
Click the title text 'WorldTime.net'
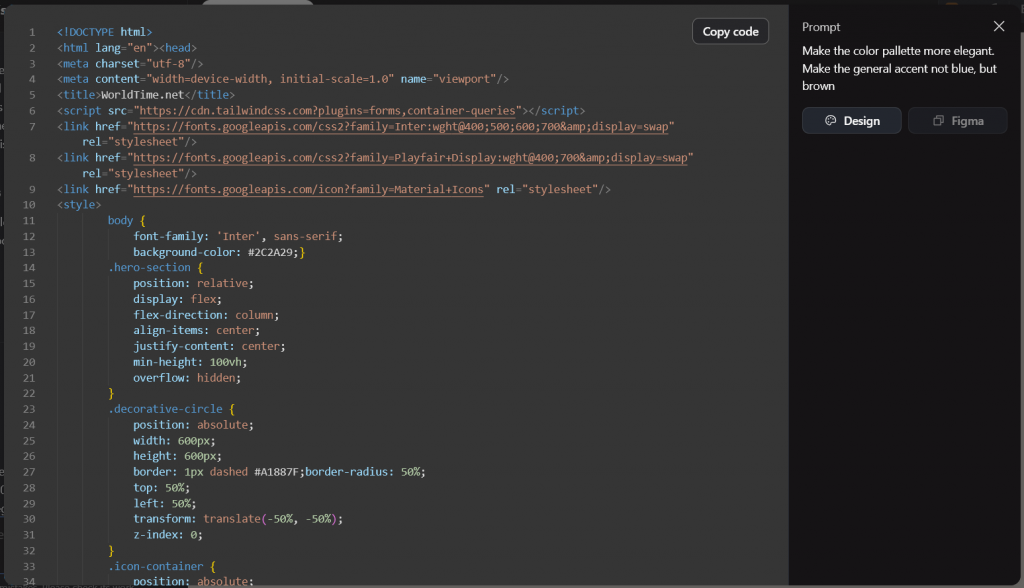pyautogui.click(x=142, y=95)
